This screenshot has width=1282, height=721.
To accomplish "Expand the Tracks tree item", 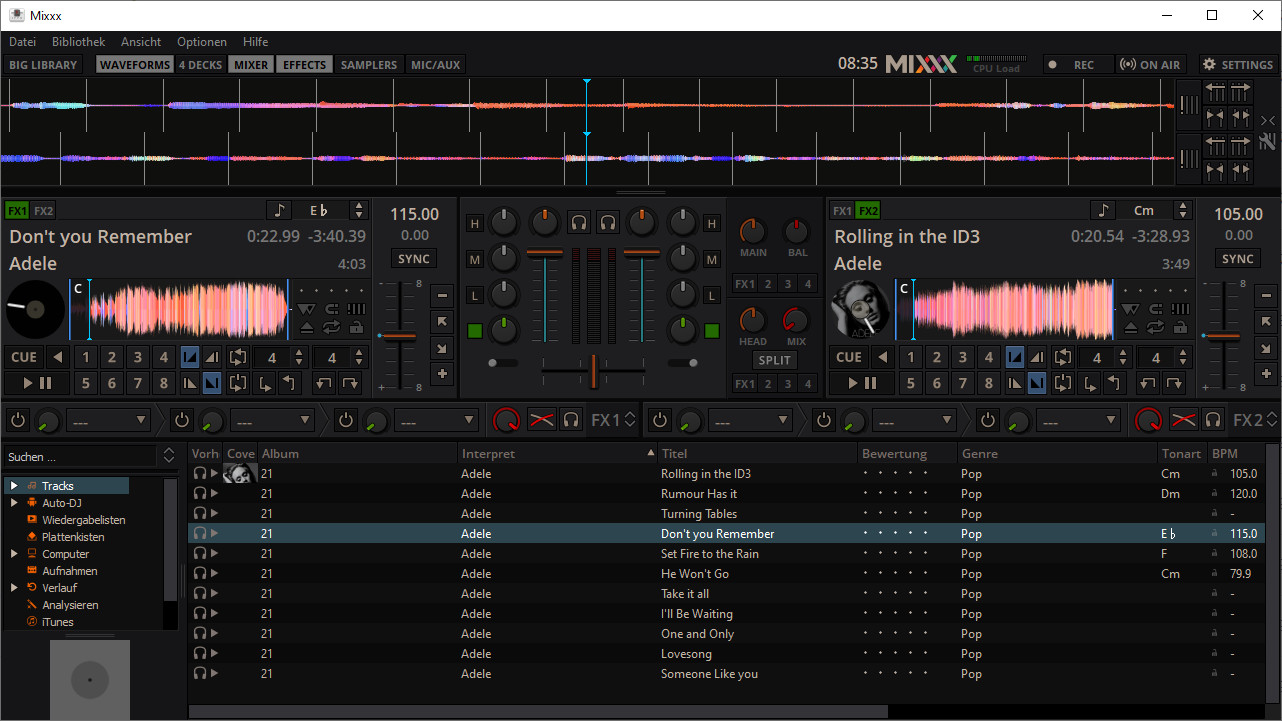I will coord(14,486).
